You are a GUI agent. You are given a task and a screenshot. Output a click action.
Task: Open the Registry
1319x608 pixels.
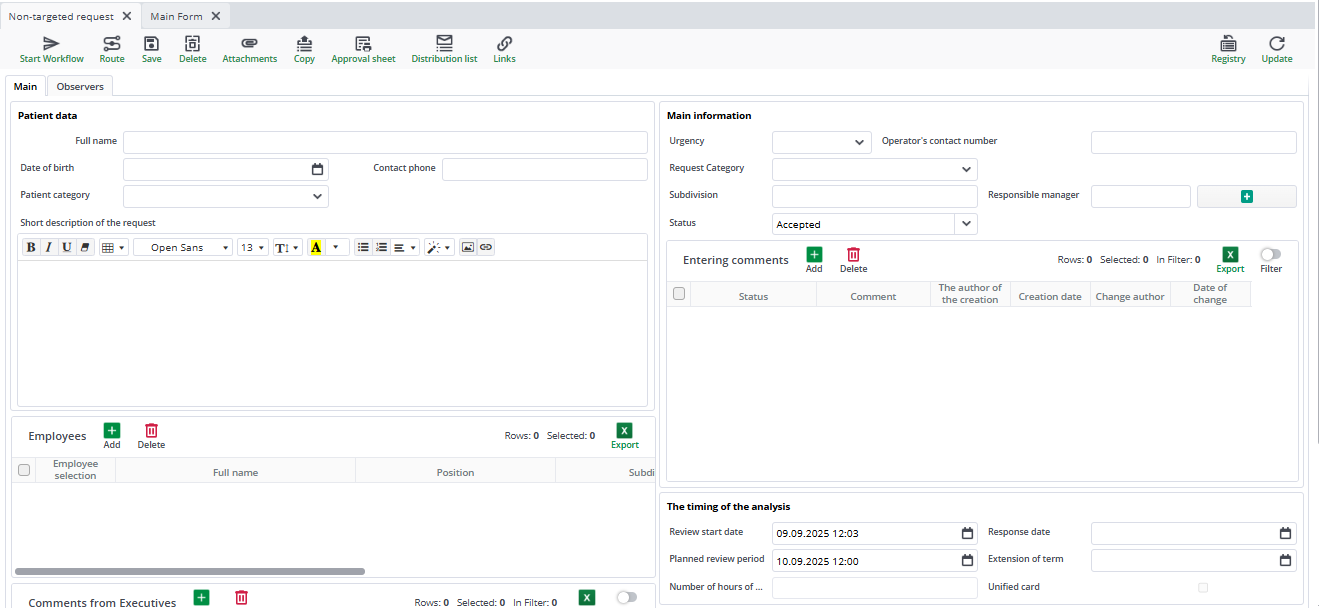1228,44
